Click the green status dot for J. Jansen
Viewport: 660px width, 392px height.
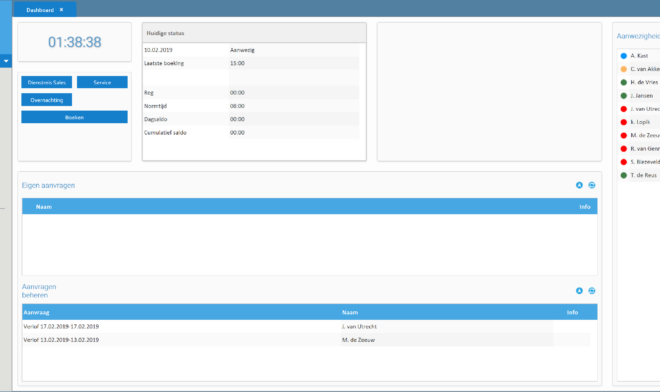[x=624, y=96]
